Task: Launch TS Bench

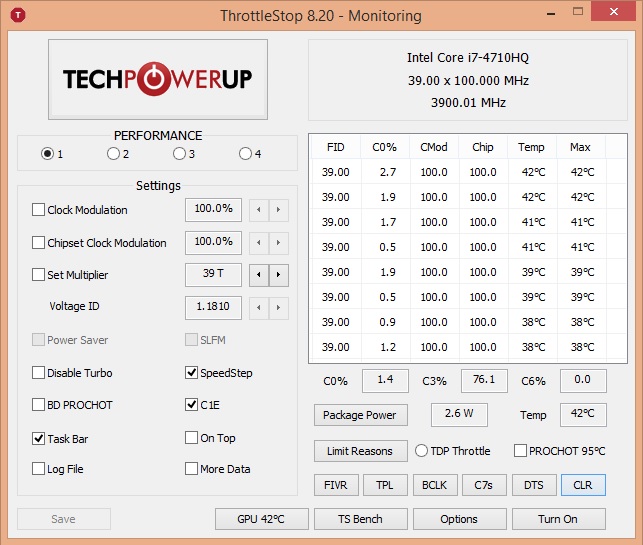Action: click(361, 519)
